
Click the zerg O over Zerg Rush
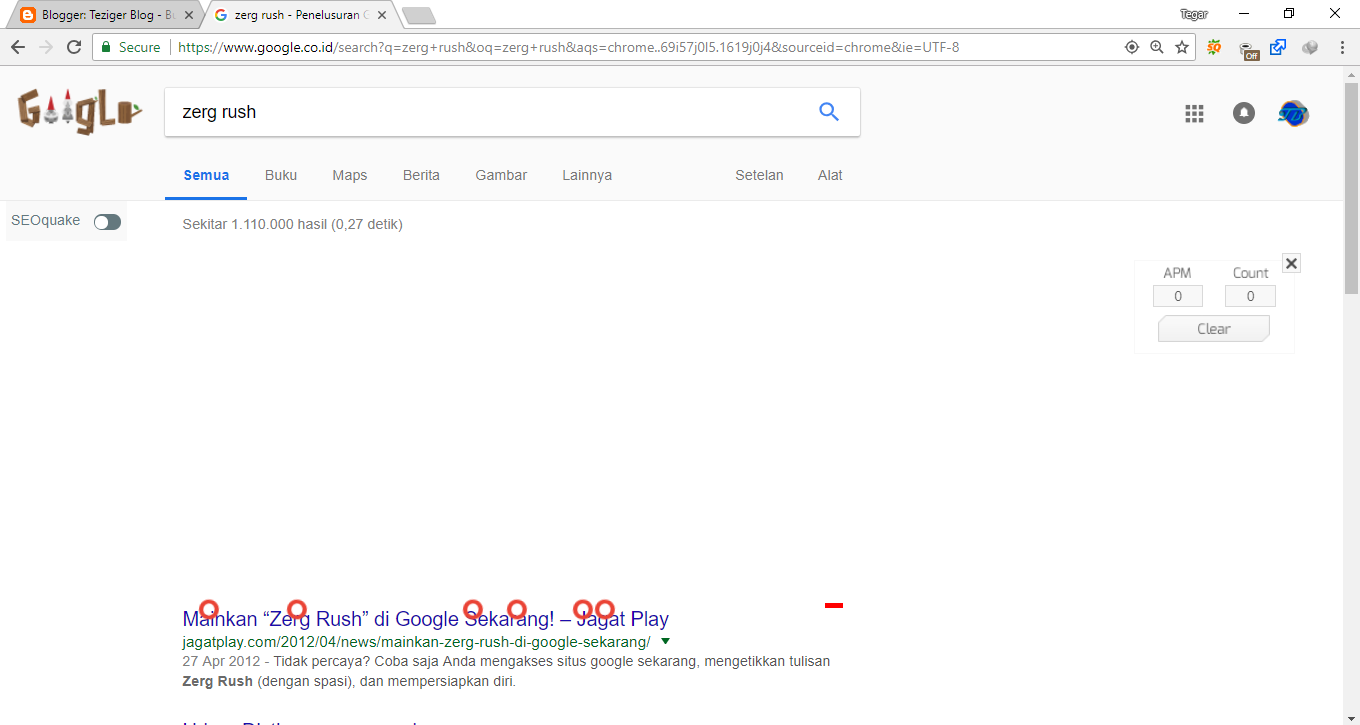tap(297, 609)
